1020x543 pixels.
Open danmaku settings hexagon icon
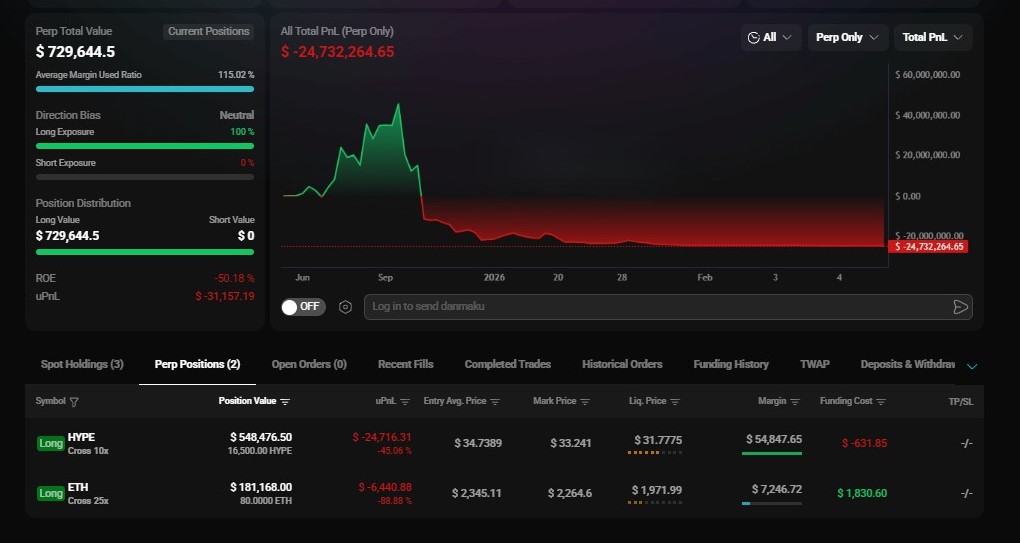[x=345, y=307]
